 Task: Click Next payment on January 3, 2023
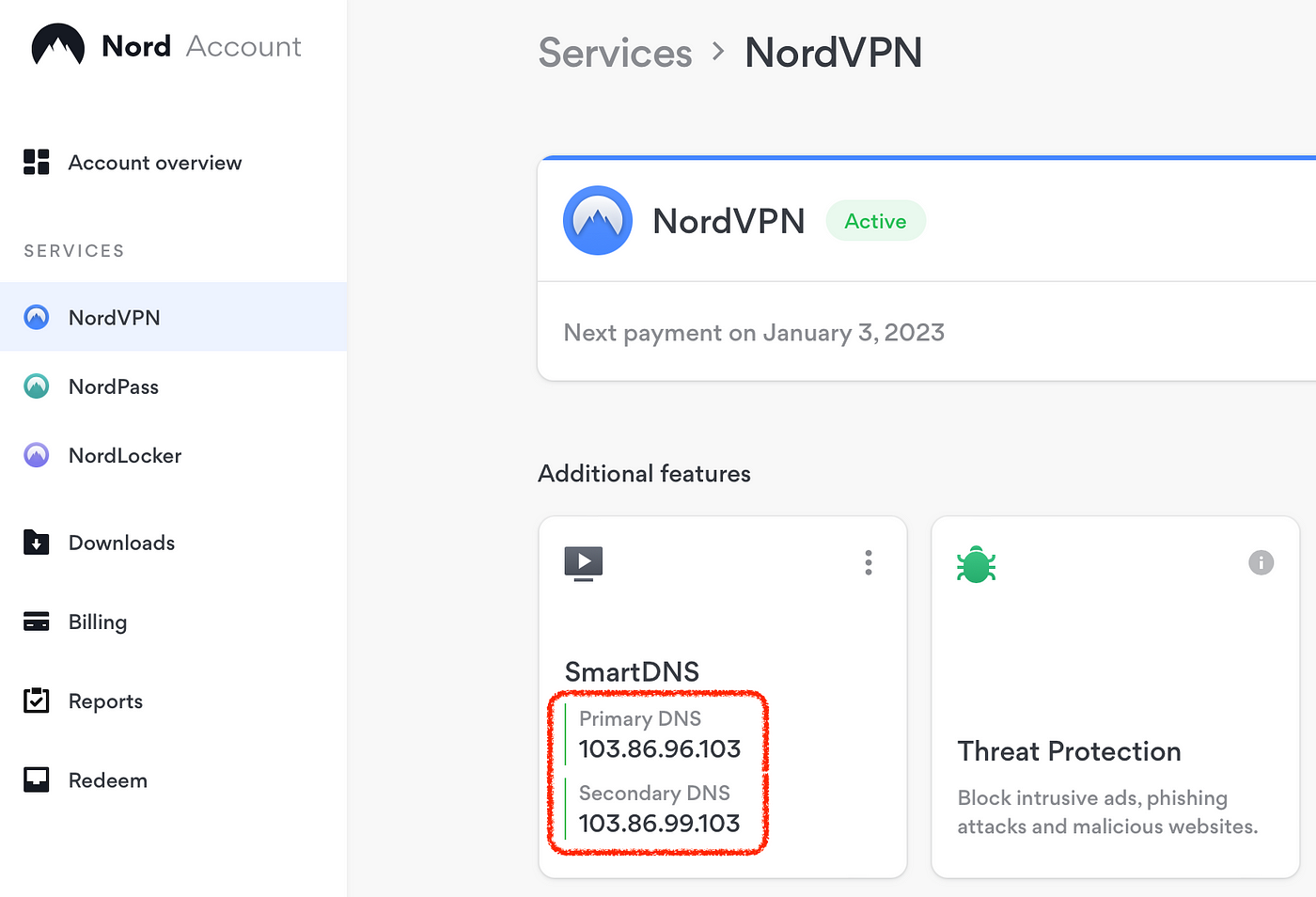(x=754, y=332)
